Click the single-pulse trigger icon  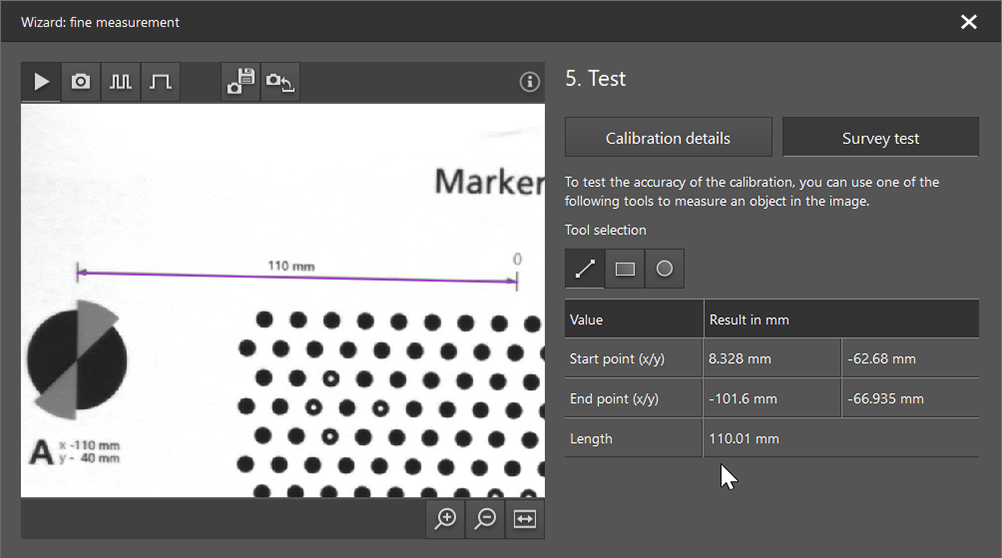(160, 82)
